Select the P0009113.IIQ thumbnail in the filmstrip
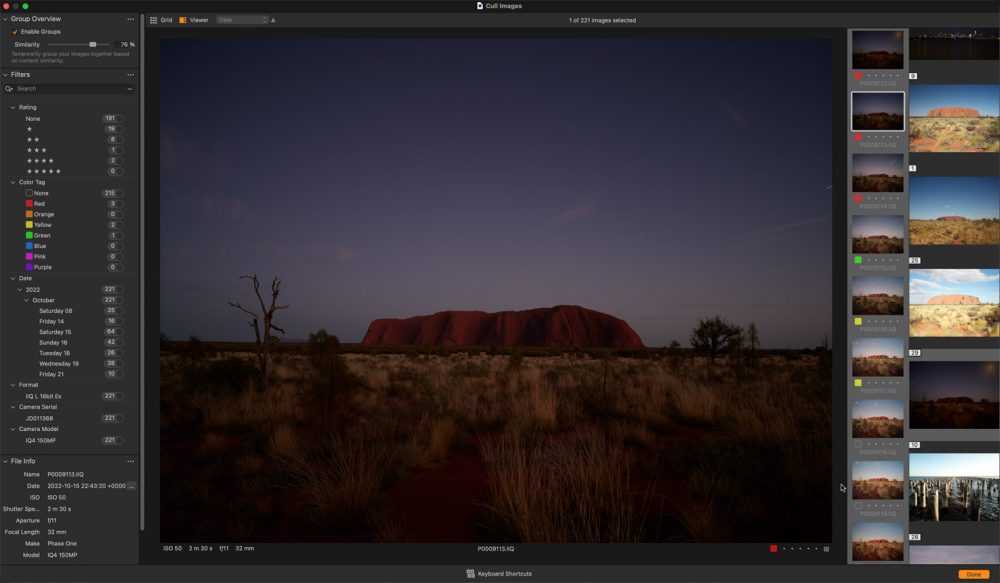Screen dimensions: 1000x583 pos(877,110)
